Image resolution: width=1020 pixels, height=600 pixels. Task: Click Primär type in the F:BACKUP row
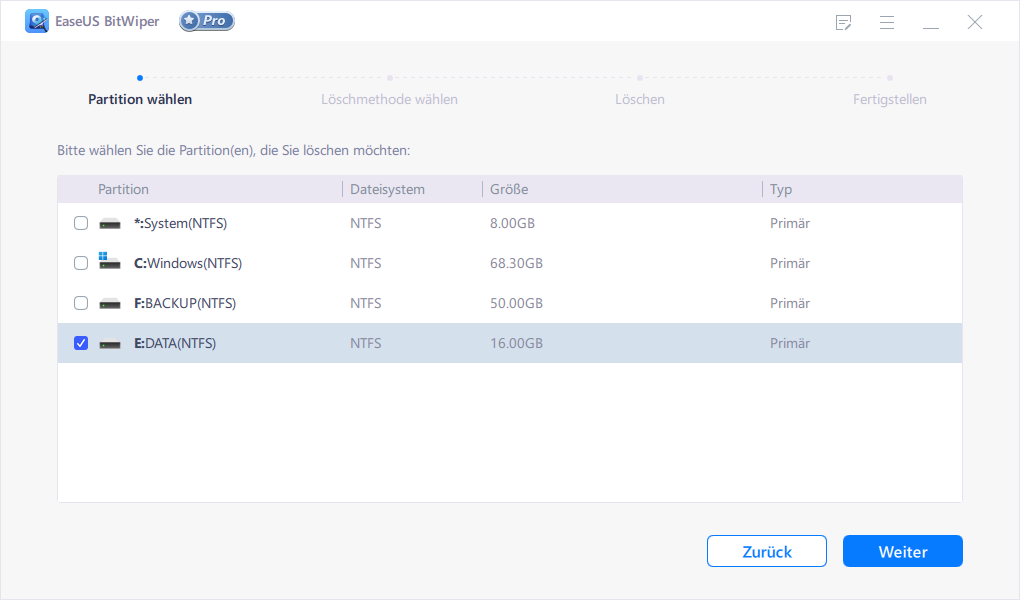(790, 303)
